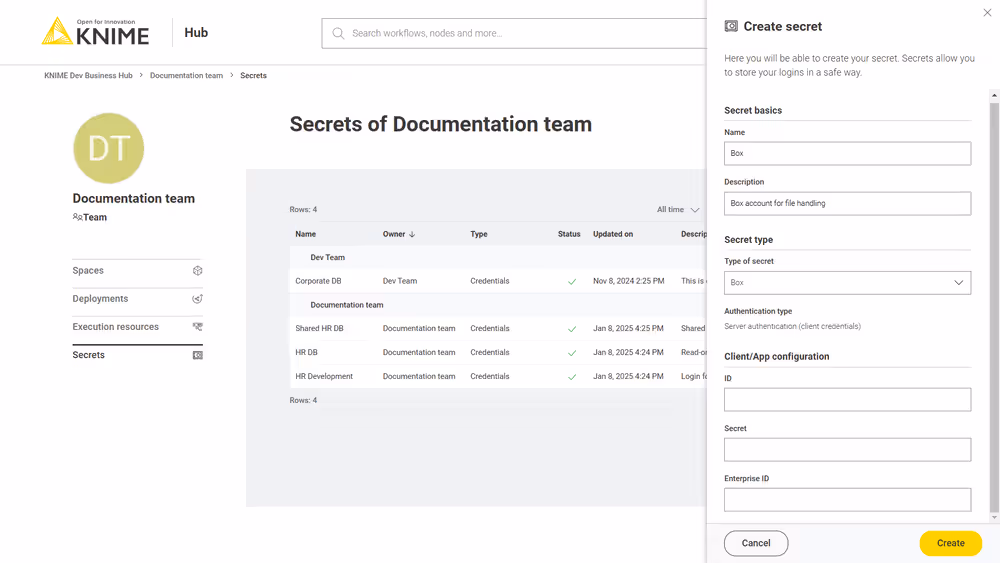Click the Dev Team group row

click(x=498, y=258)
